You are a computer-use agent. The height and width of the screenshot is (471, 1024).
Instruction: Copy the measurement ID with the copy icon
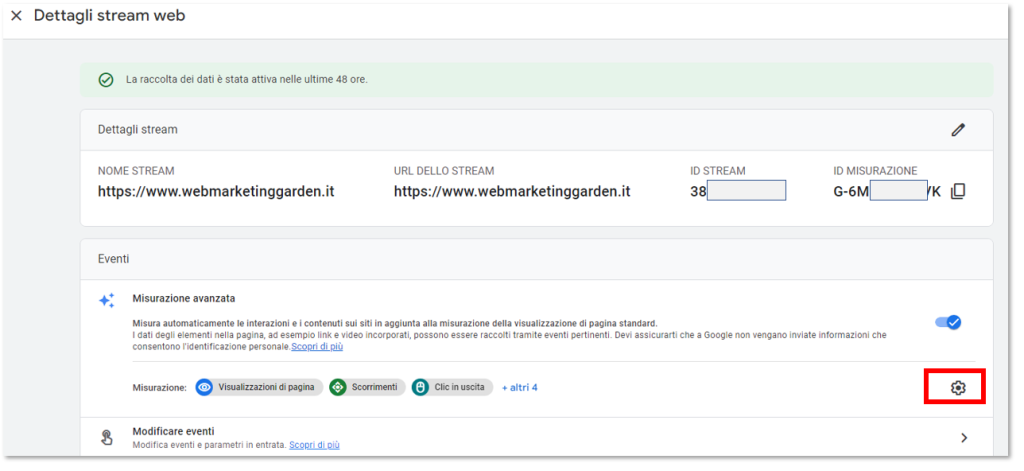pos(958,191)
